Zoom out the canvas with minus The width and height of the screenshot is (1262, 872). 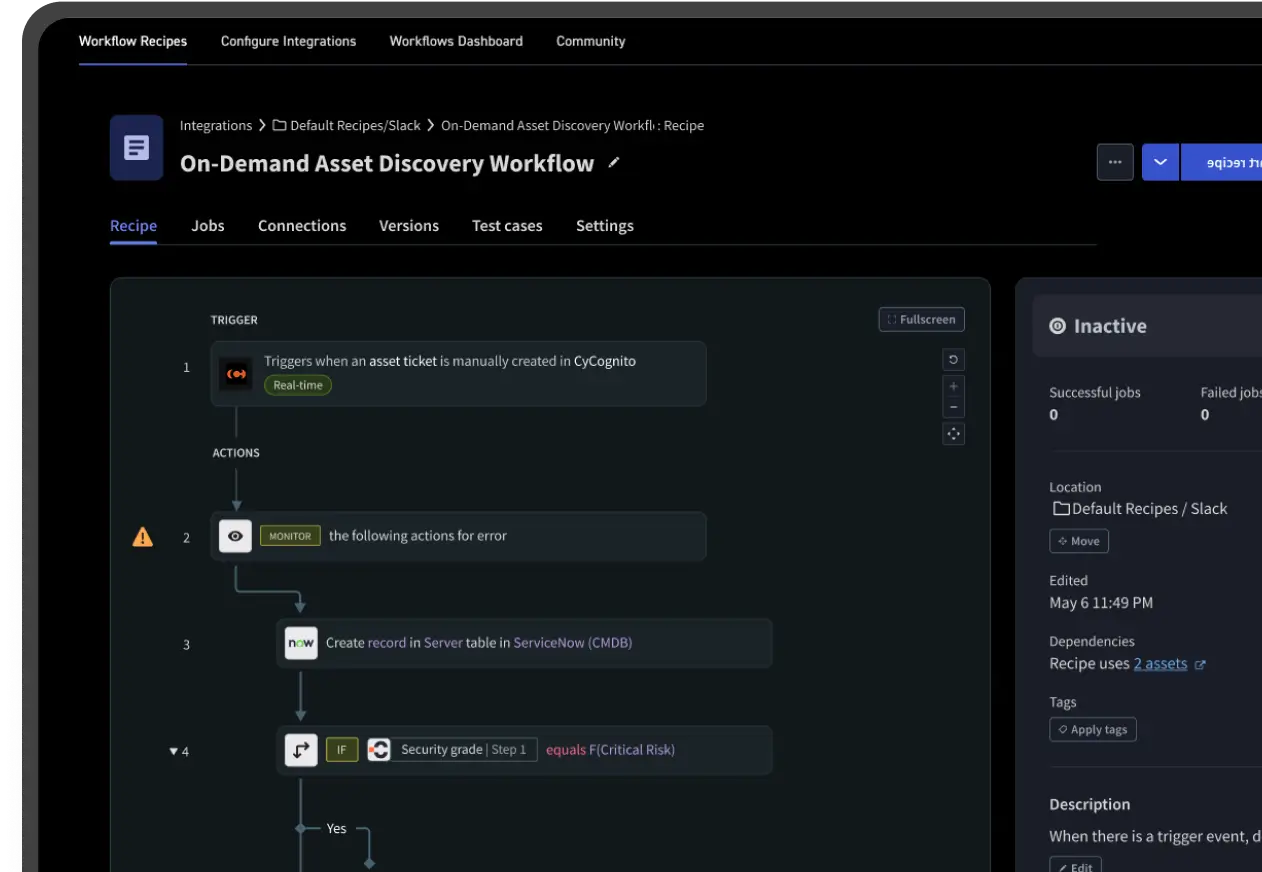953,407
